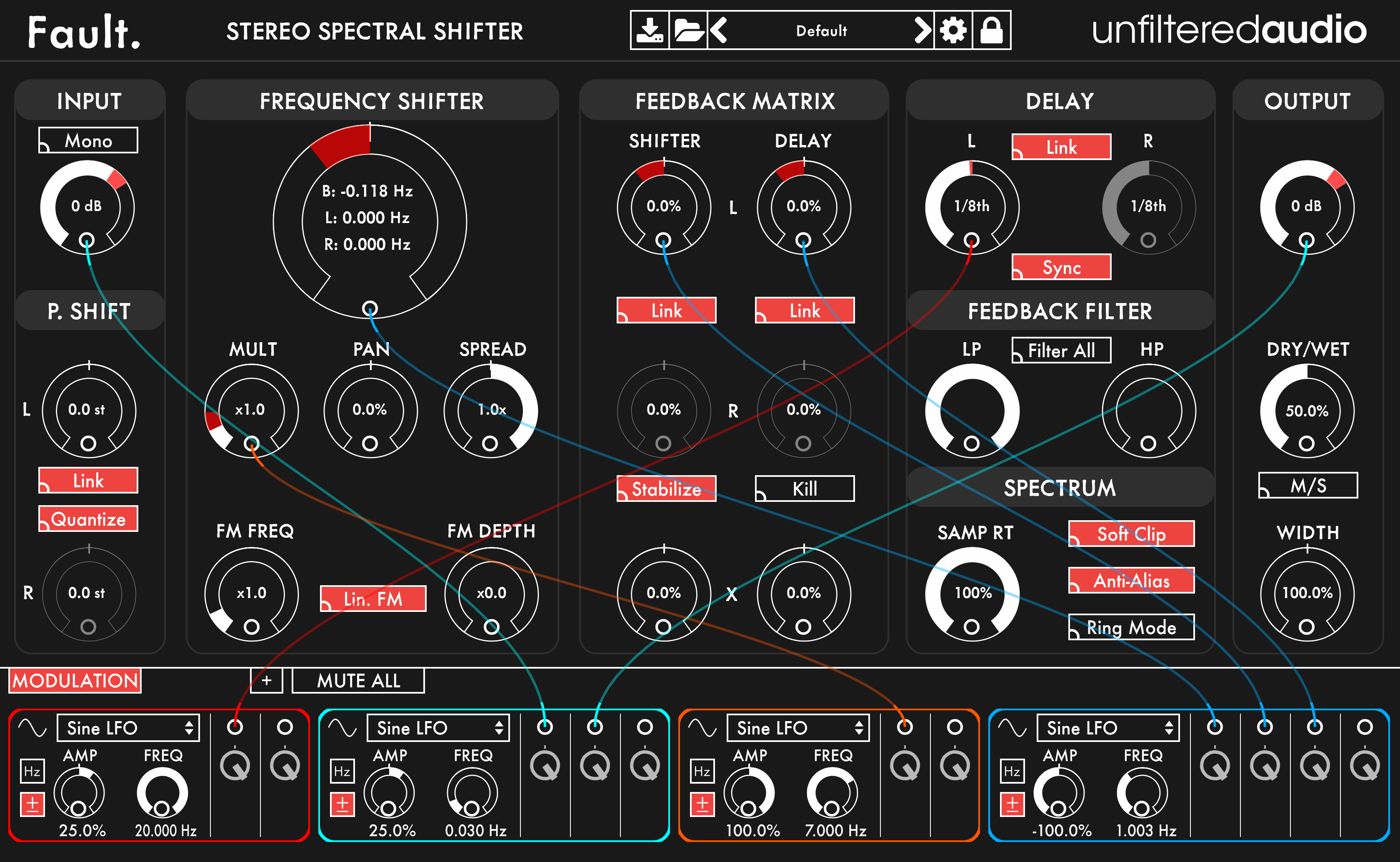This screenshot has width=1400, height=862.
Task: Open the Default preset name menu
Action: [821, 30]
